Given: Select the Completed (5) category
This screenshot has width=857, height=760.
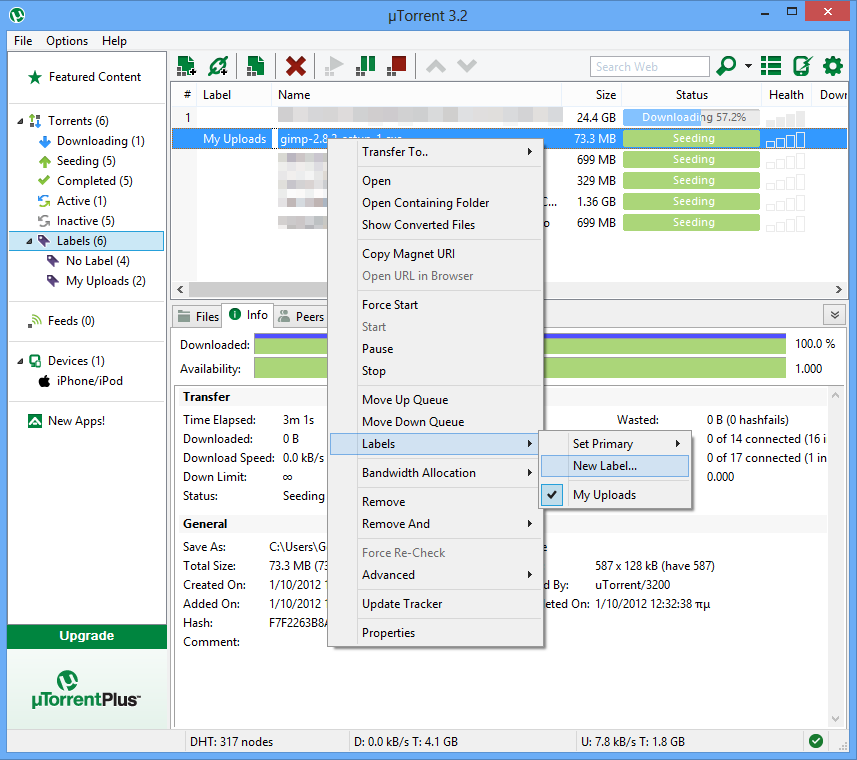Looking at the screenshot, I should click(95, 181).
